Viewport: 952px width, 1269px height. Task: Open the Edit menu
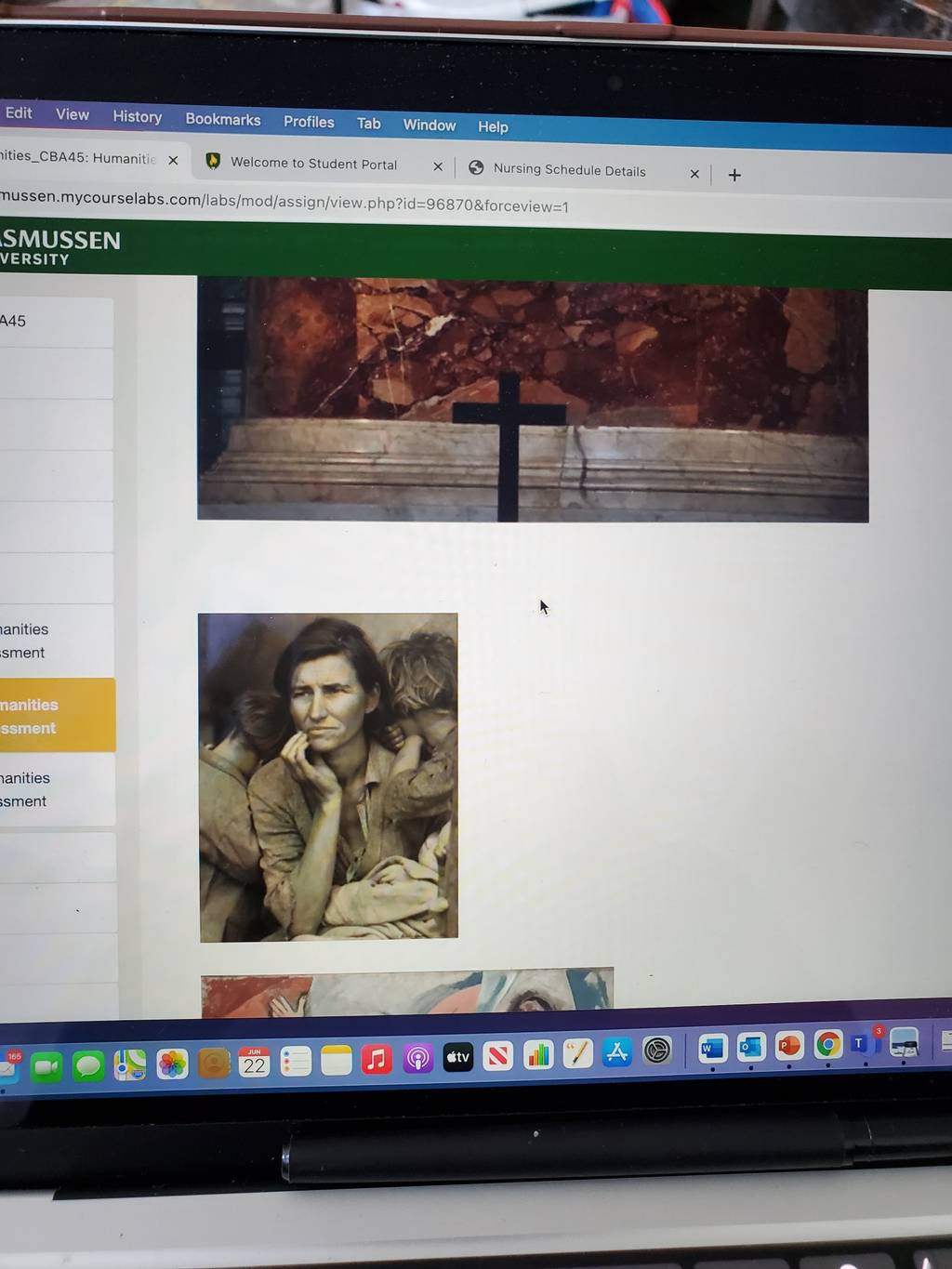(19, 112)
